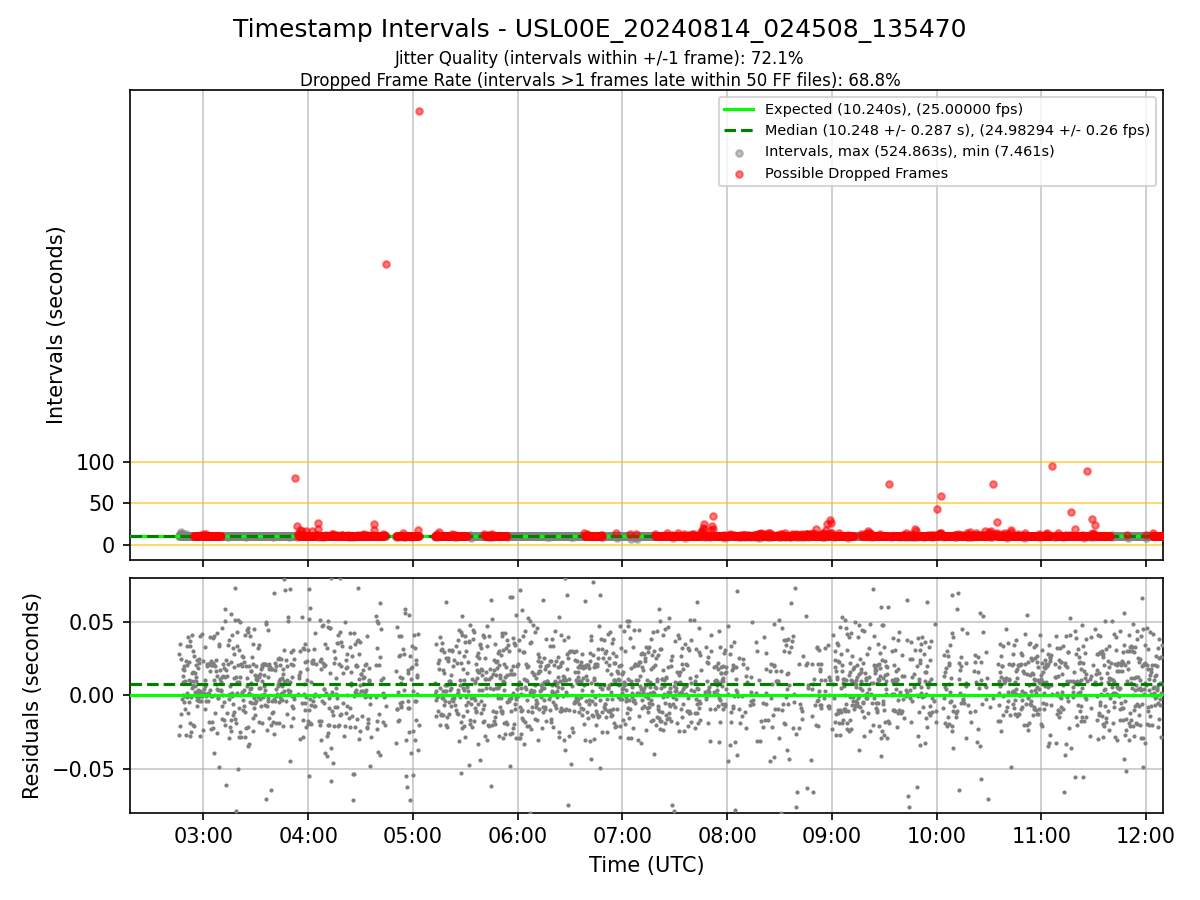The image size is (1200, 900).
Task: Click the plot title 'Timestamp Intervals - USL00E_20240814_024508_135470'
Action: point(599,29)
